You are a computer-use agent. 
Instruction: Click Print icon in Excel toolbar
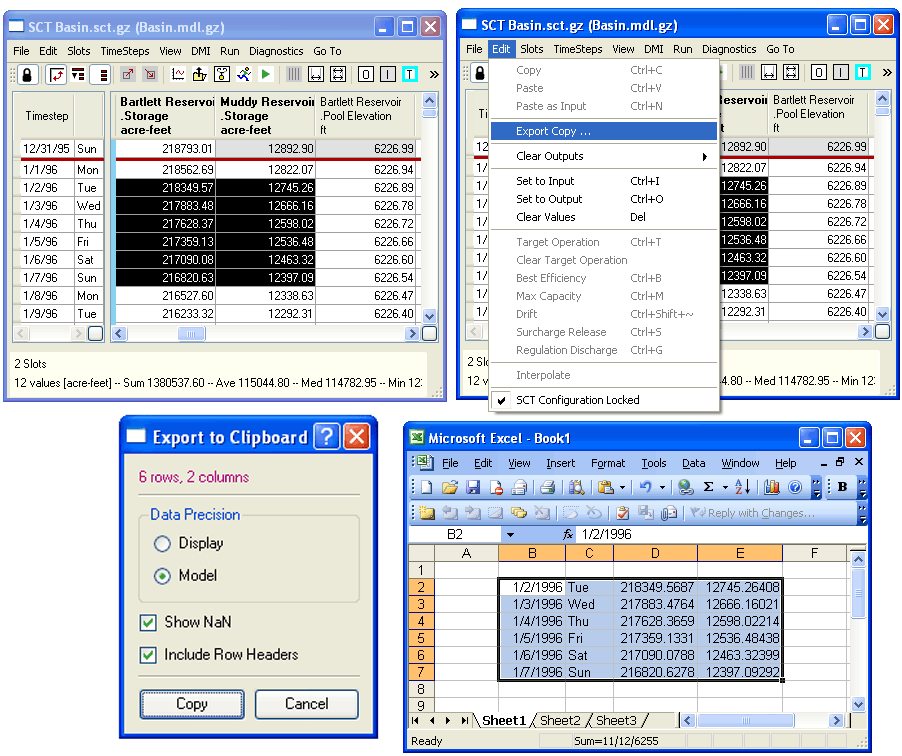point(548,487)
